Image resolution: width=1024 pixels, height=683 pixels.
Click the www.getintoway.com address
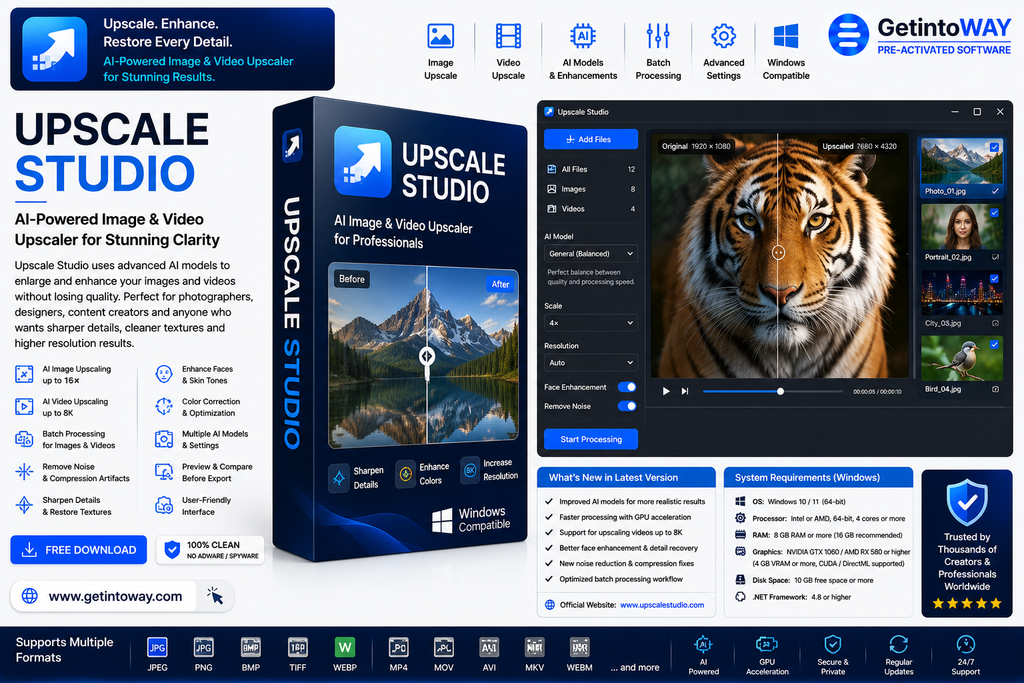pyautogui.click(x=116, y=596)
